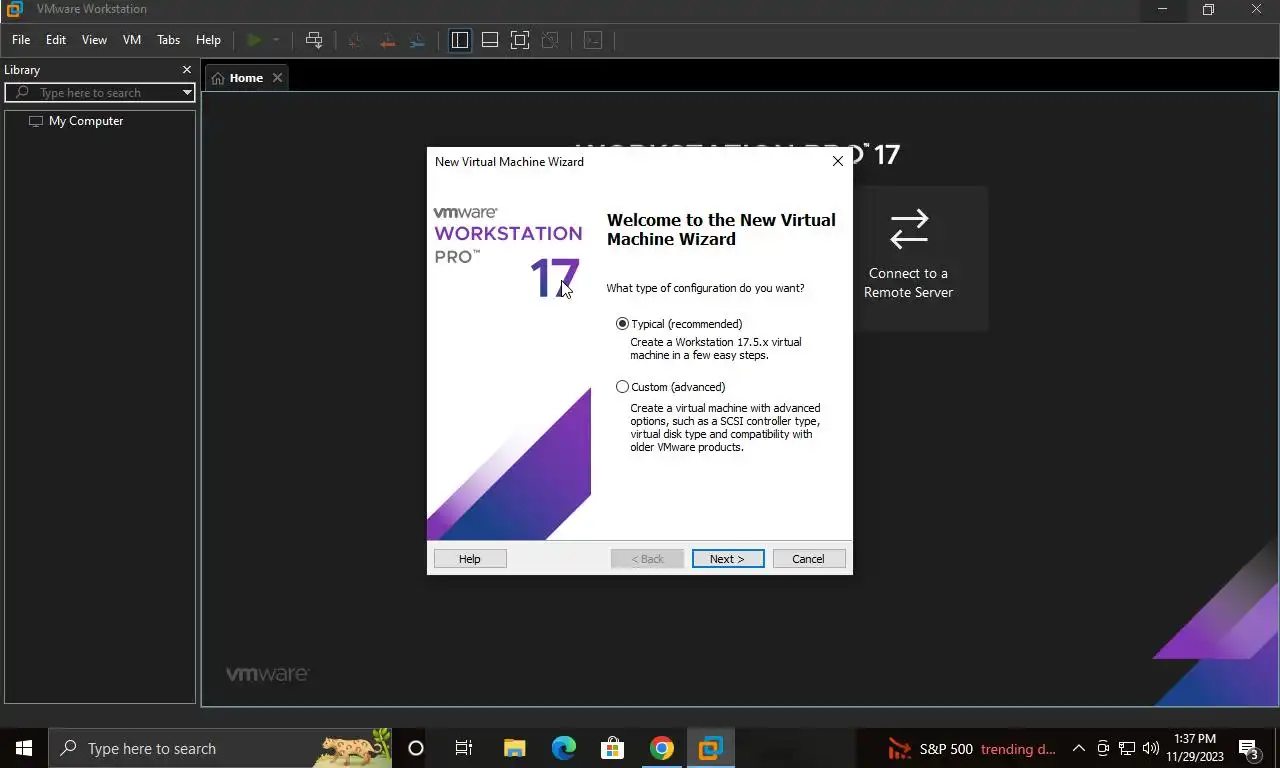Click the console view toolbar icon
The height and width of the screenshot is (768, 1280).
pyautogui.click(x=593, y=40)
